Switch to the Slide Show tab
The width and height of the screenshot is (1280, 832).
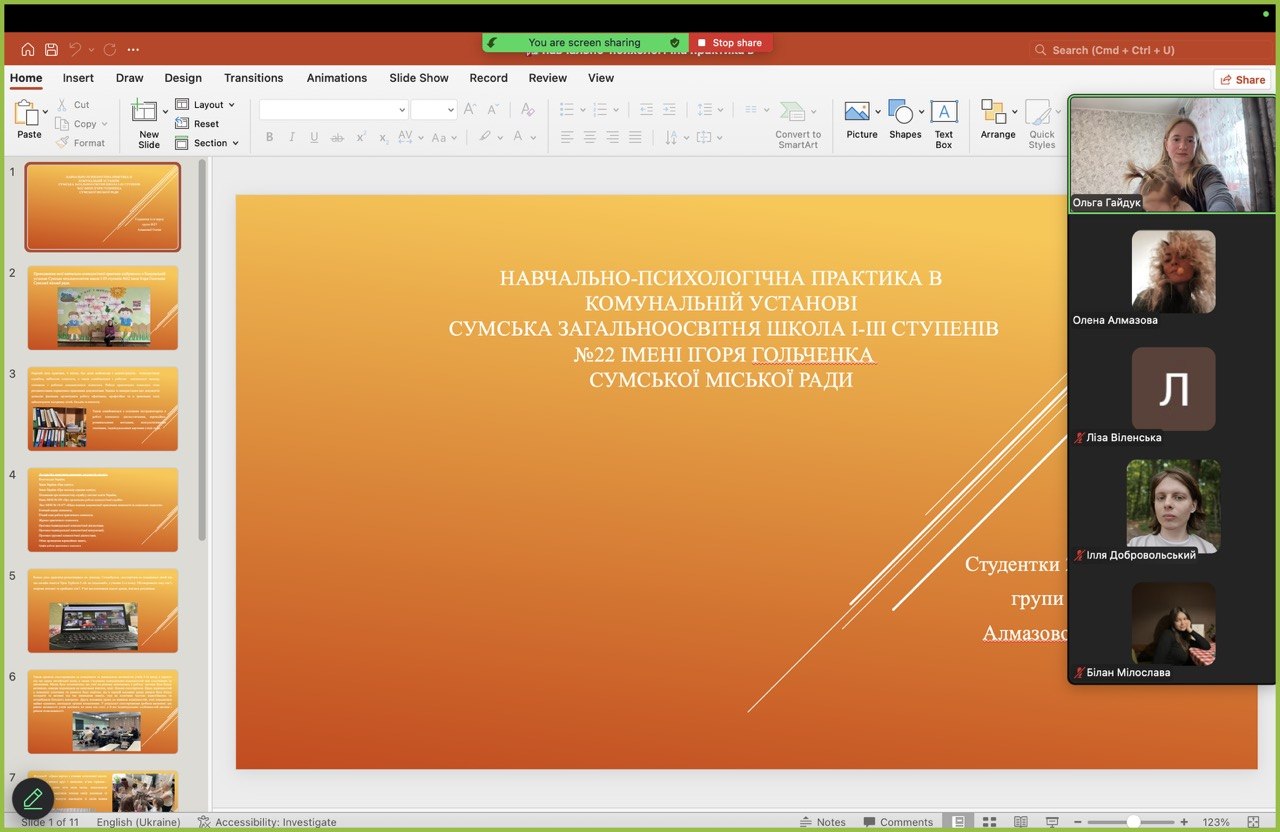tap(419, 78)
